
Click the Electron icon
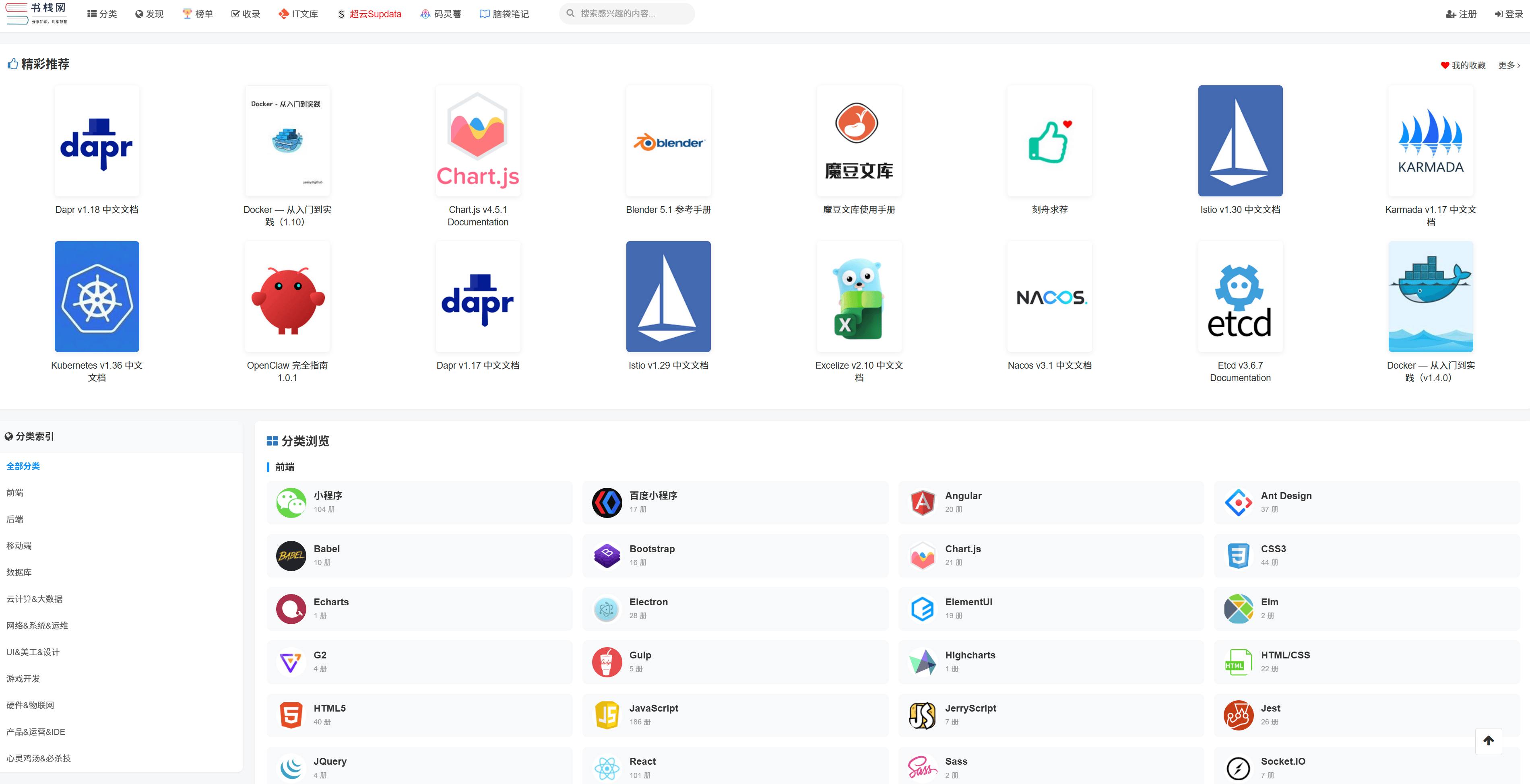[607, 609]
